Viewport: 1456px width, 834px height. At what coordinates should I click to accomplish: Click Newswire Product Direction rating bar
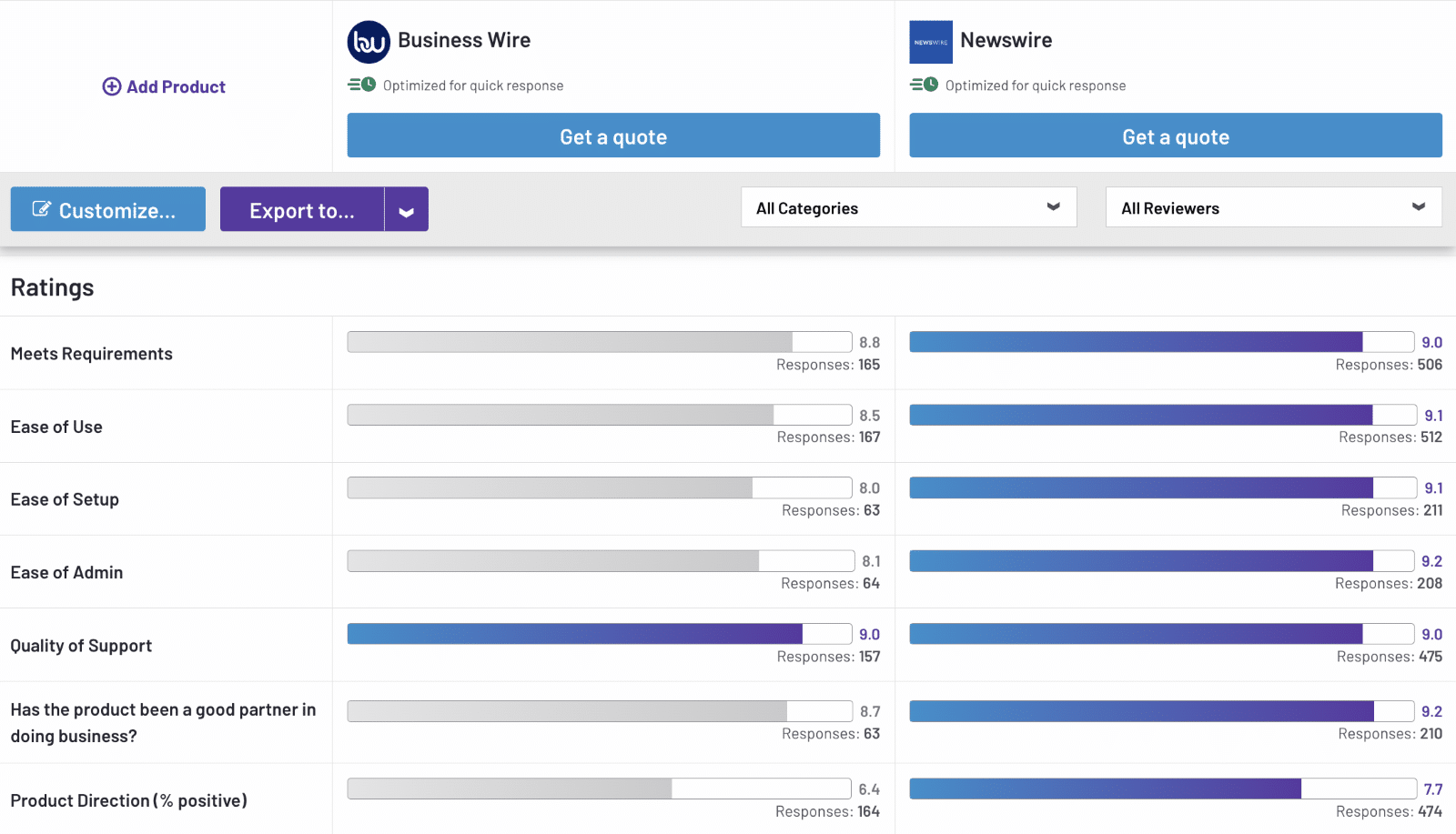(1164, 789)
